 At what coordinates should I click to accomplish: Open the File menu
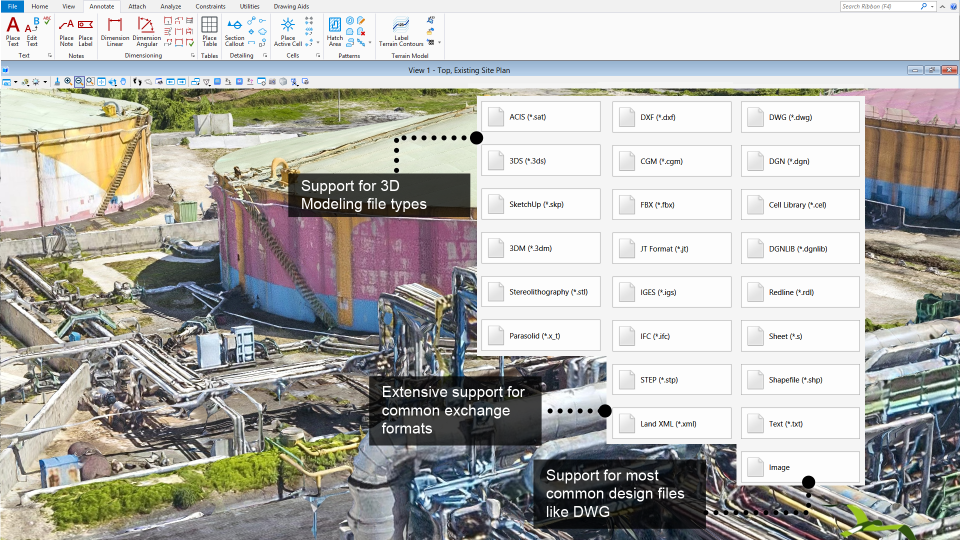[11, 6]
